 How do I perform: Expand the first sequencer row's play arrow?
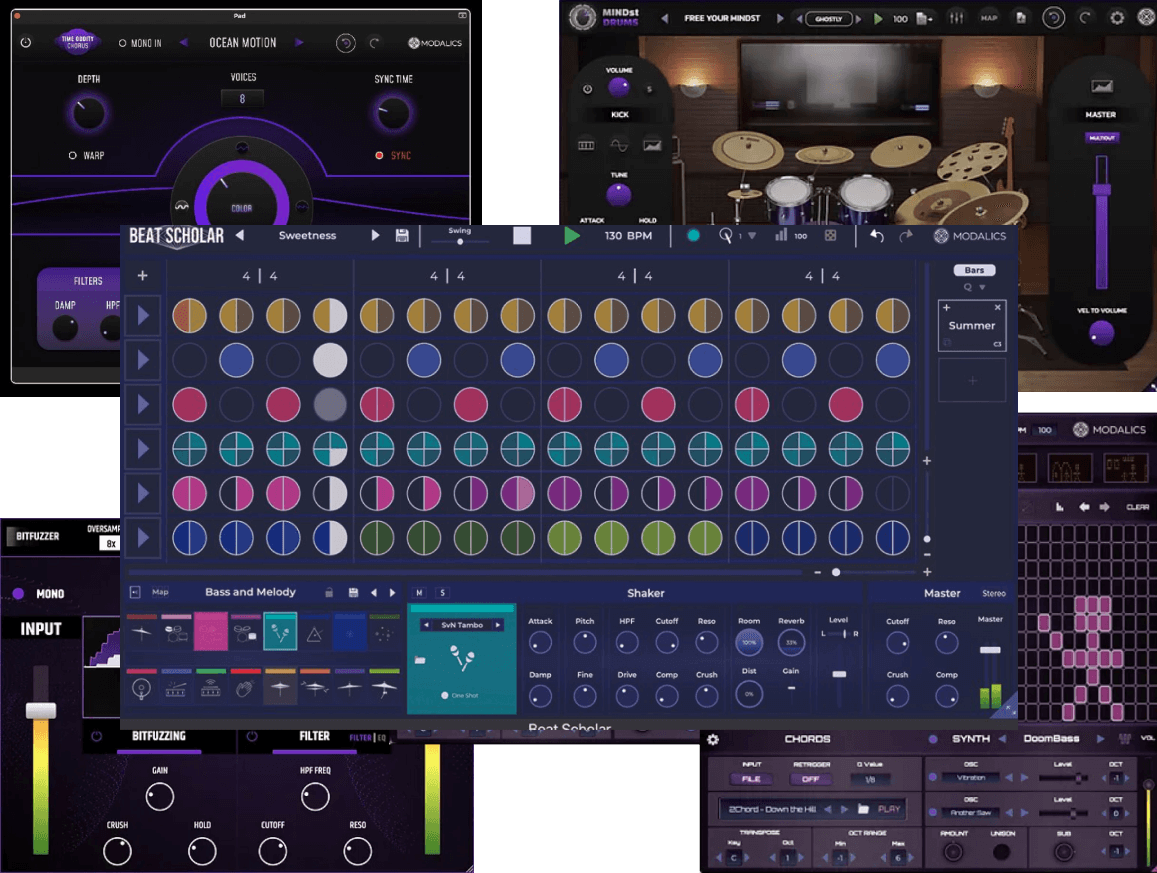[x=143, y=316]
